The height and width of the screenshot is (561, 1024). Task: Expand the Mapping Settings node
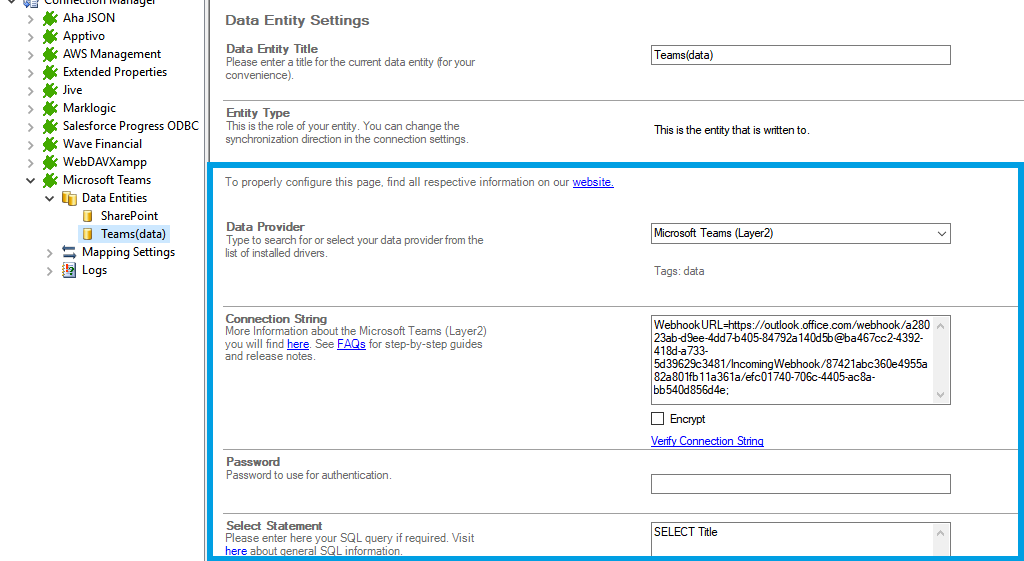[x=50, y=252]
